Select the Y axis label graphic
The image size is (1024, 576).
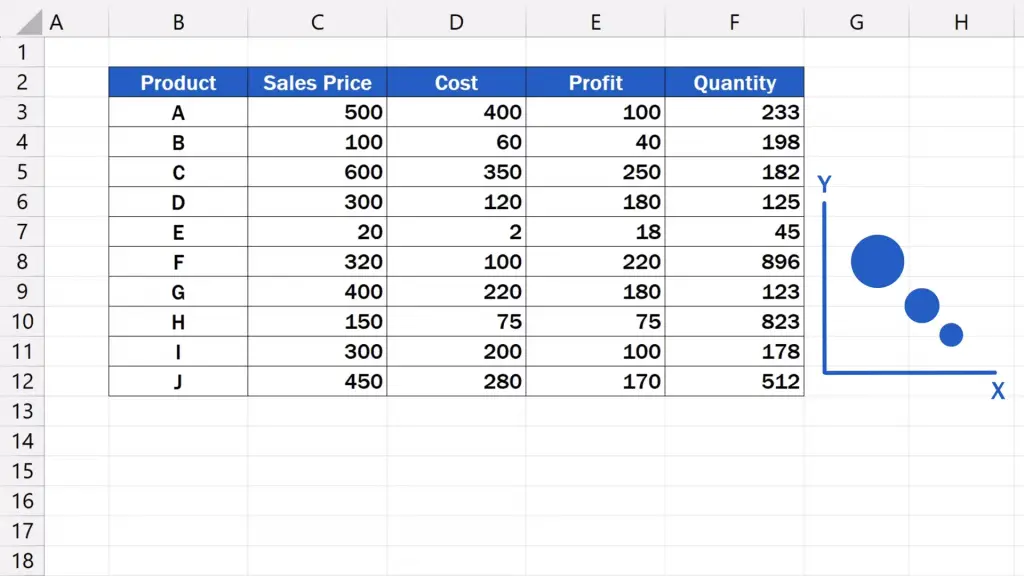click(824, 184)
